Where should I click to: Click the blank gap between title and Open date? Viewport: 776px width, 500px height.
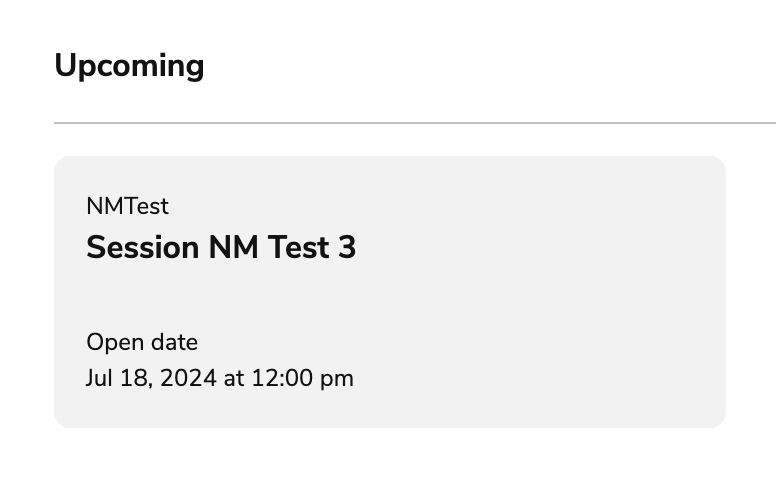pyautogui.click(x=220, y=296)
